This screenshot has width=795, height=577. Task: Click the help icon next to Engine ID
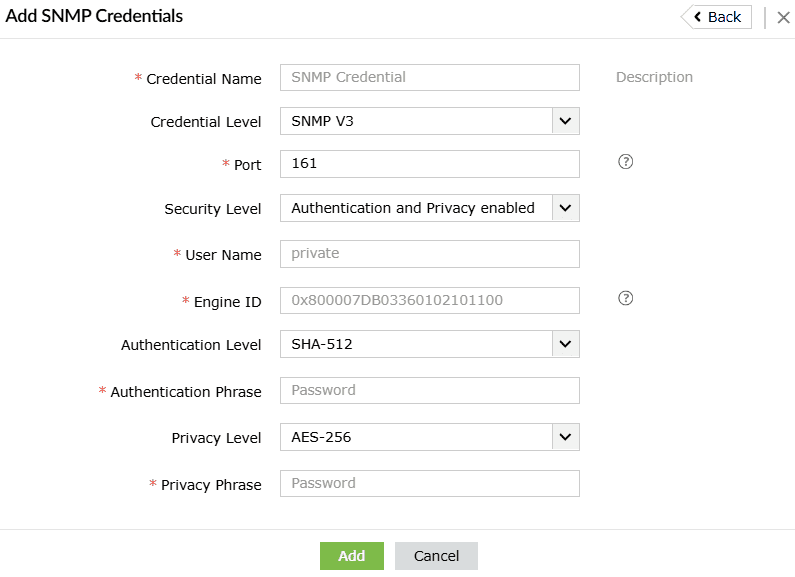626,298
